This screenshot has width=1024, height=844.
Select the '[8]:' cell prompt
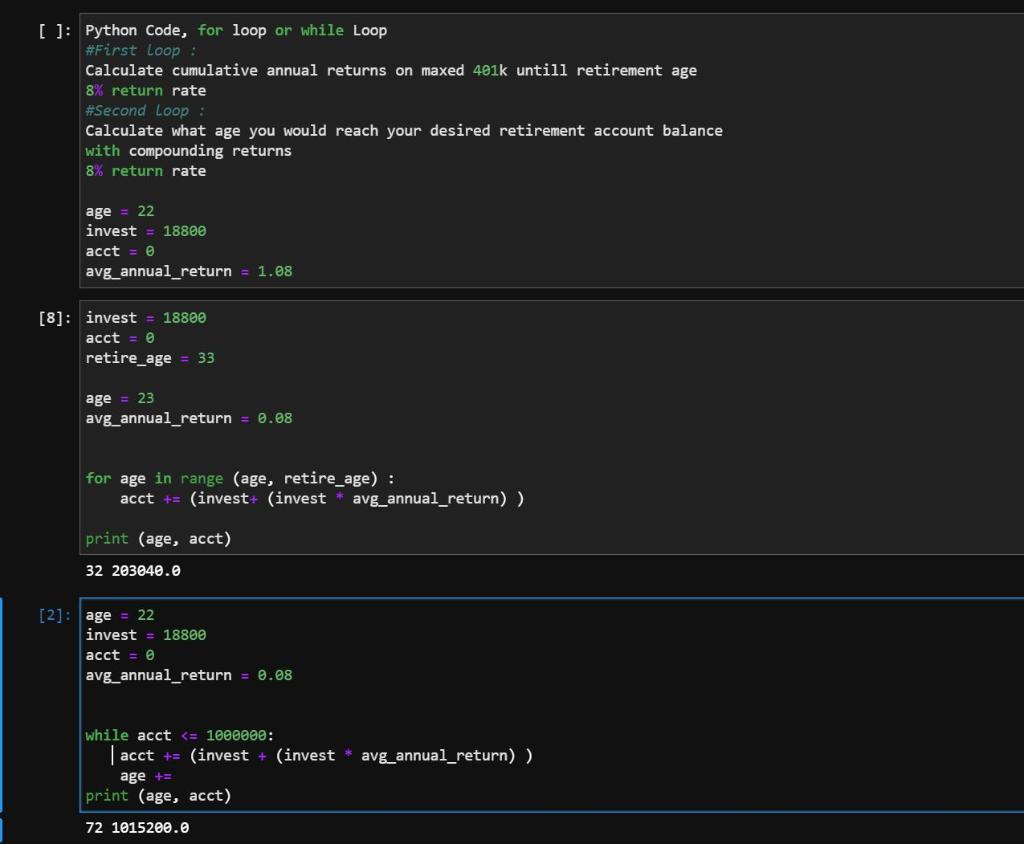point(55,318)
